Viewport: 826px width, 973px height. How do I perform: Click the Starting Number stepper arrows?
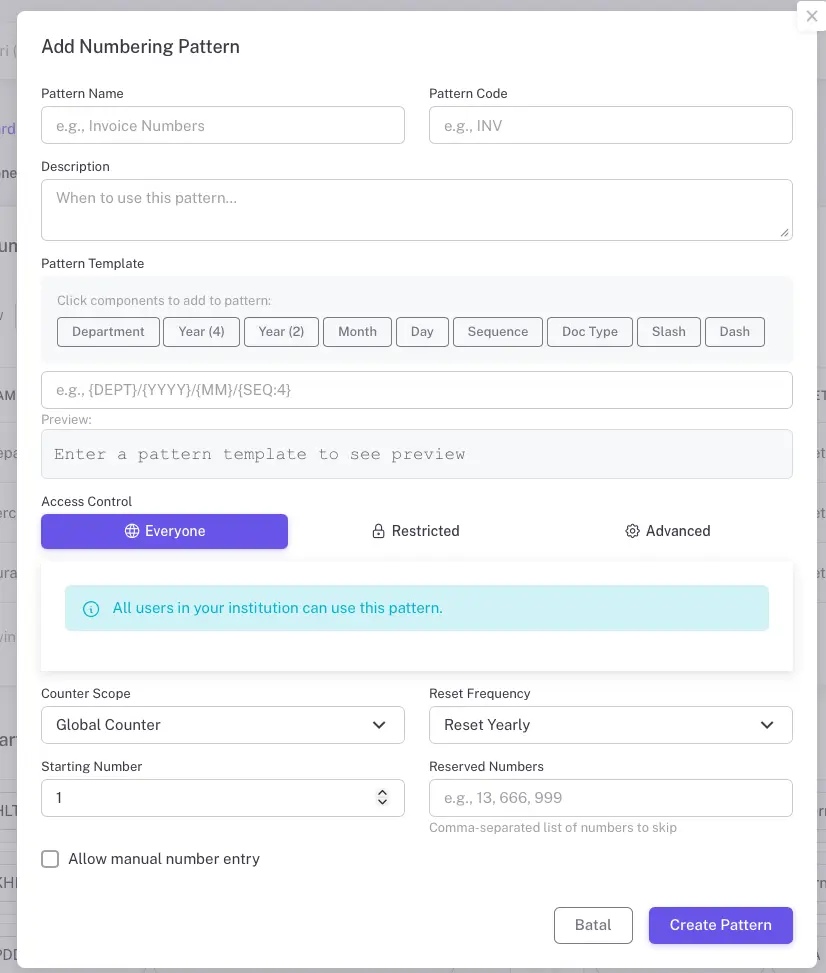point(382,797)
